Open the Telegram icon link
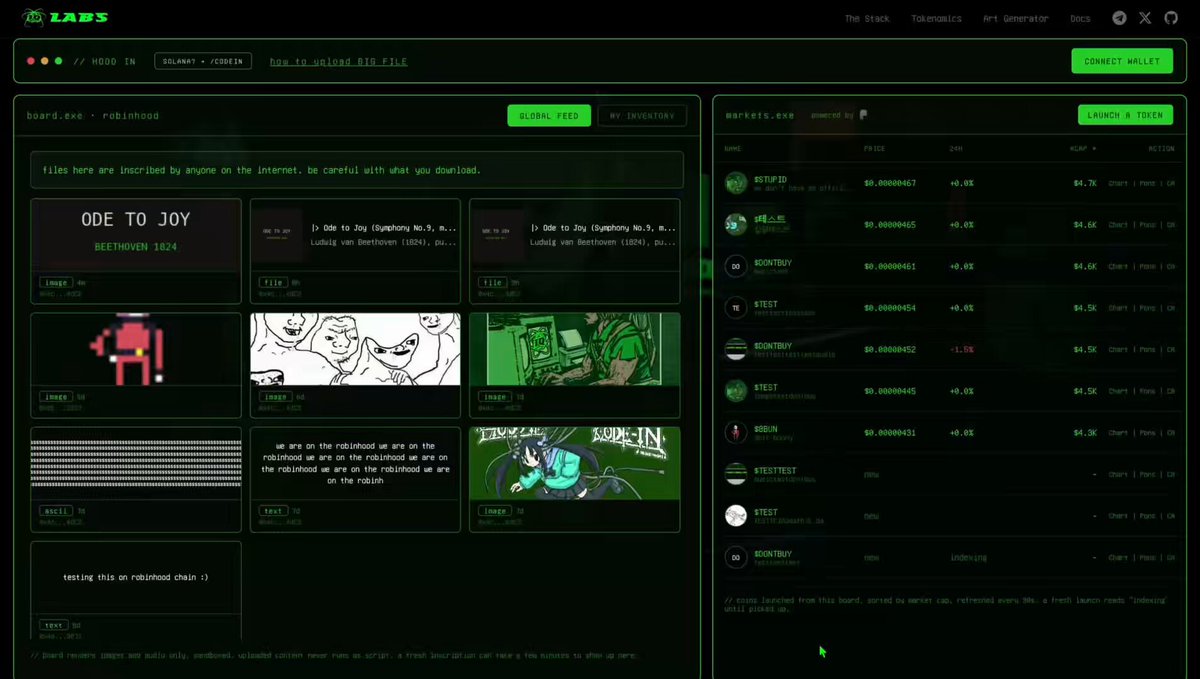This screenshot has width=1200, height=679. point(1119,18)
